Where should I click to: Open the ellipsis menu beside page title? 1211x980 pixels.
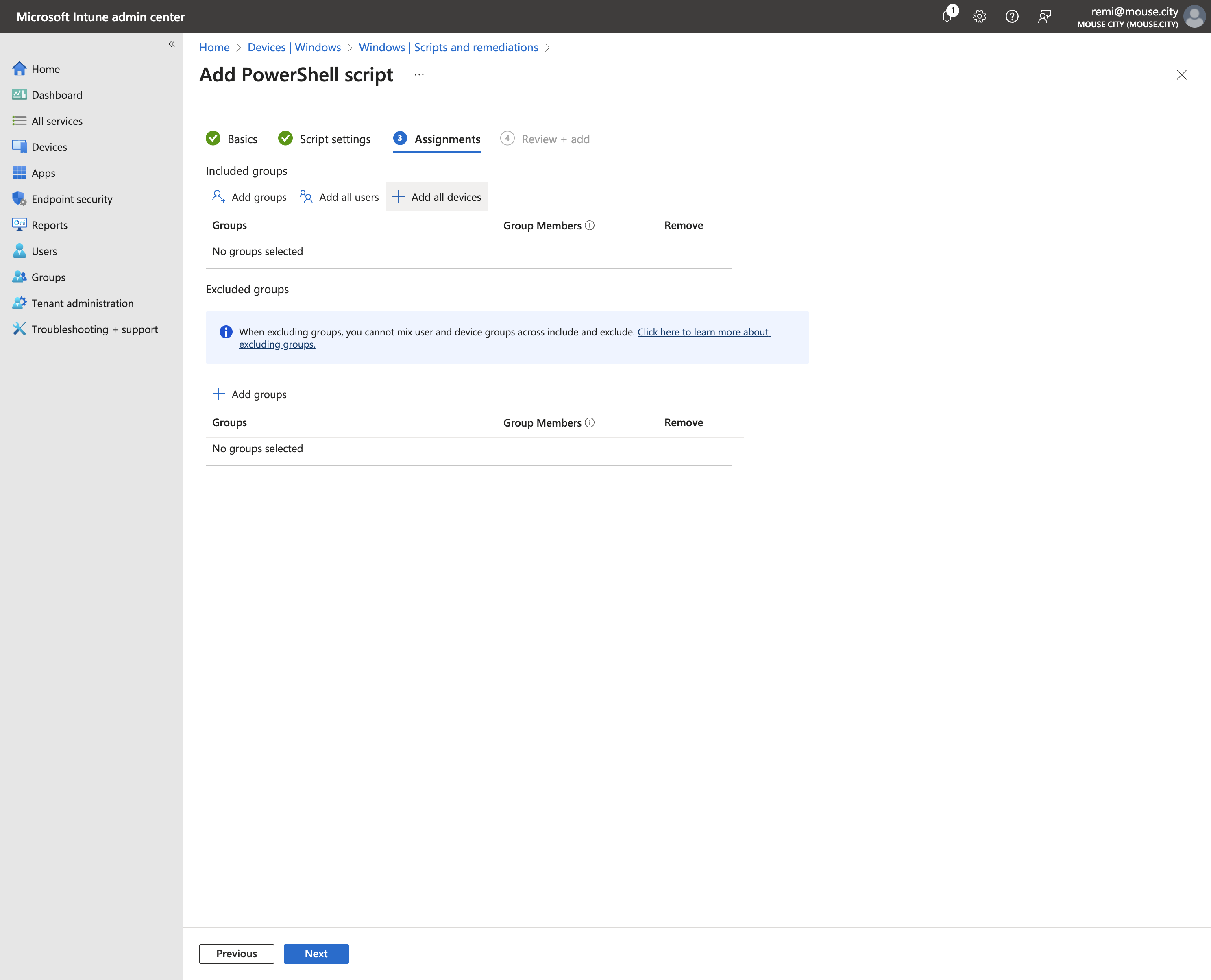[x=419, y=75]
